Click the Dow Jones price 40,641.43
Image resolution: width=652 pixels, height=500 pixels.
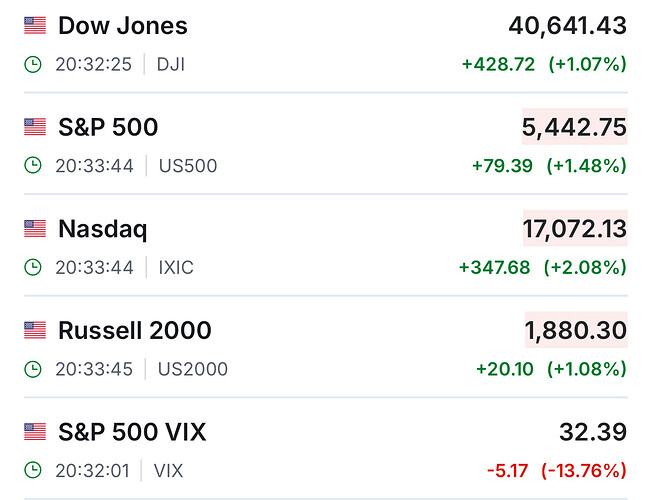click(567, 26)
